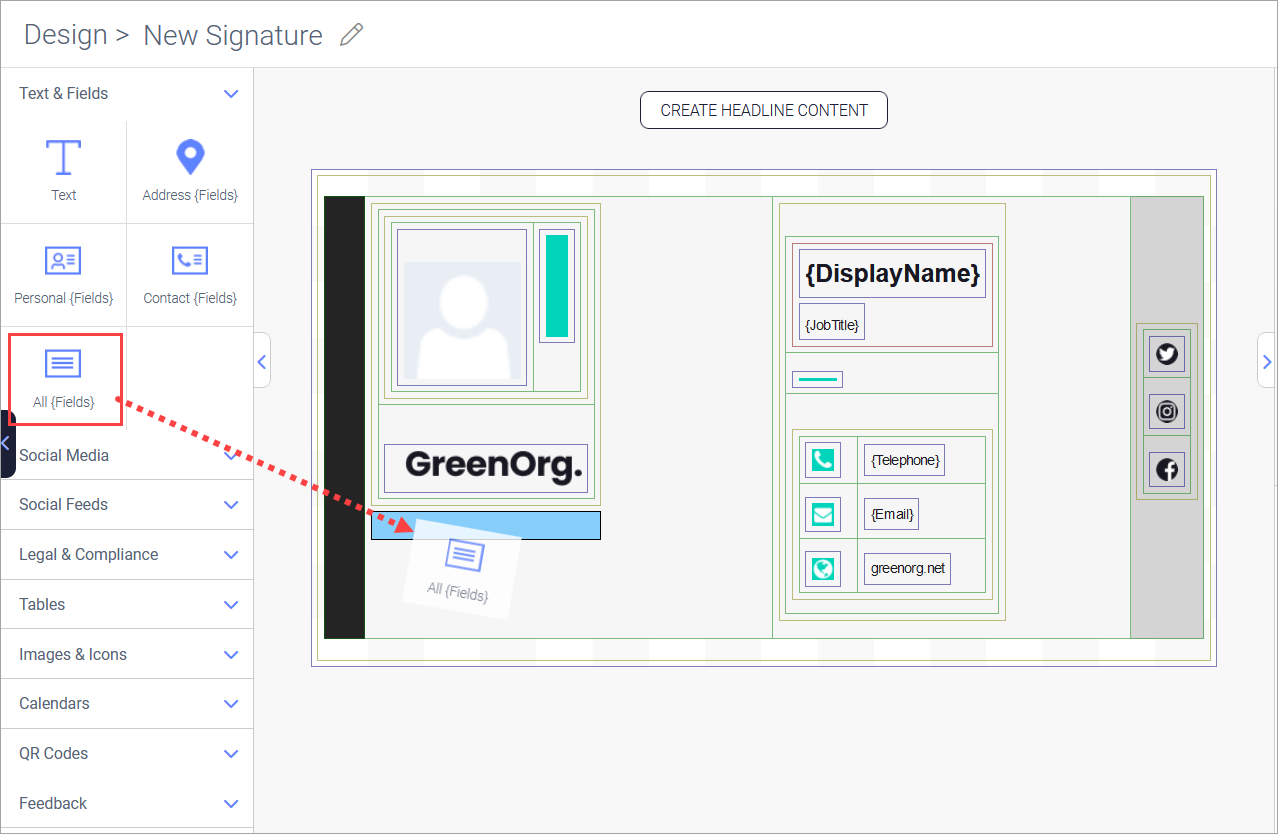Click the Facebook icon in the signature
Viewport: 1278px width, 834px height.
(x=1166, y=469)
